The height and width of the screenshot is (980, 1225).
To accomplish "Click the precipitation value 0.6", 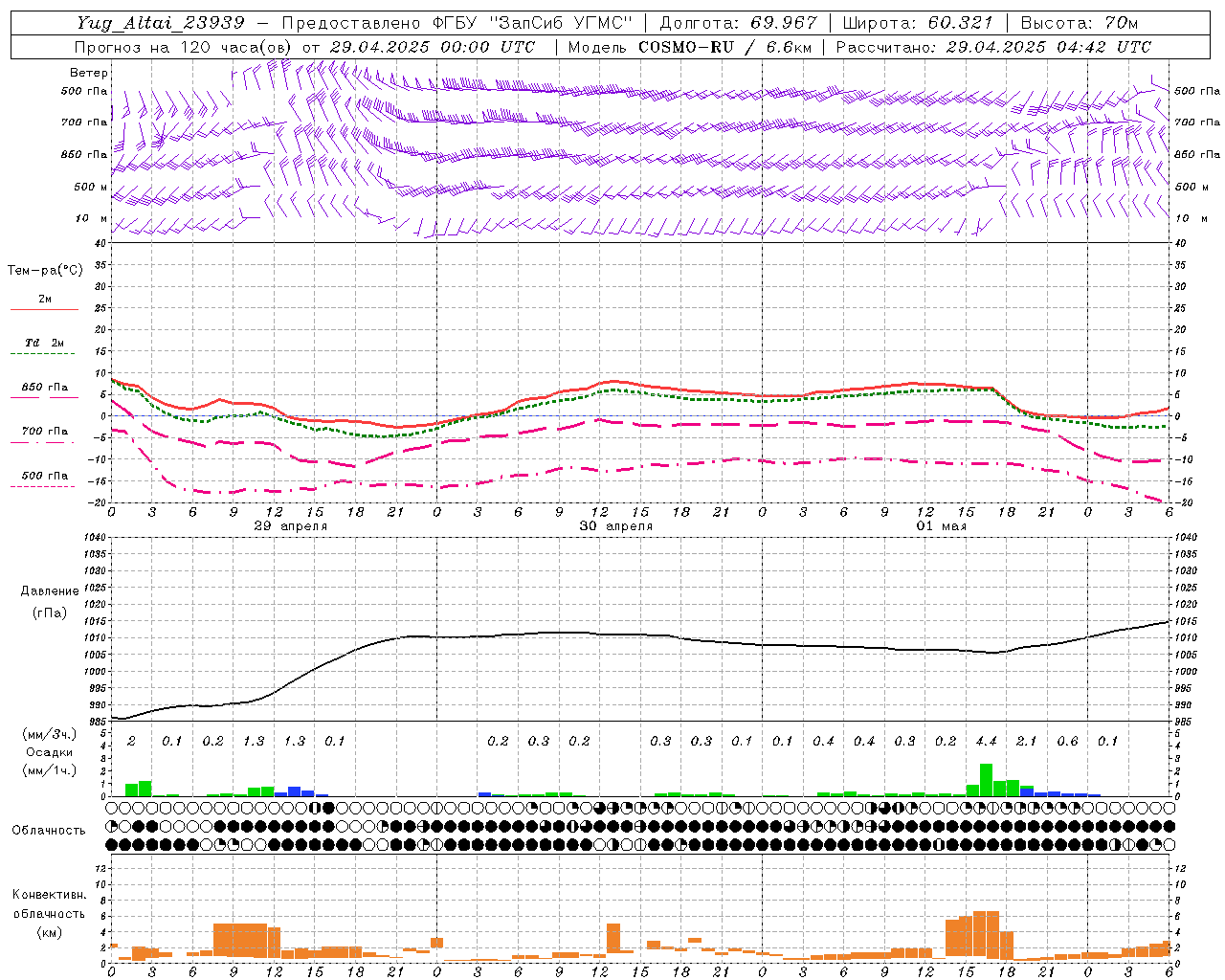I will pyautogui.click(x=1067, y=741).
